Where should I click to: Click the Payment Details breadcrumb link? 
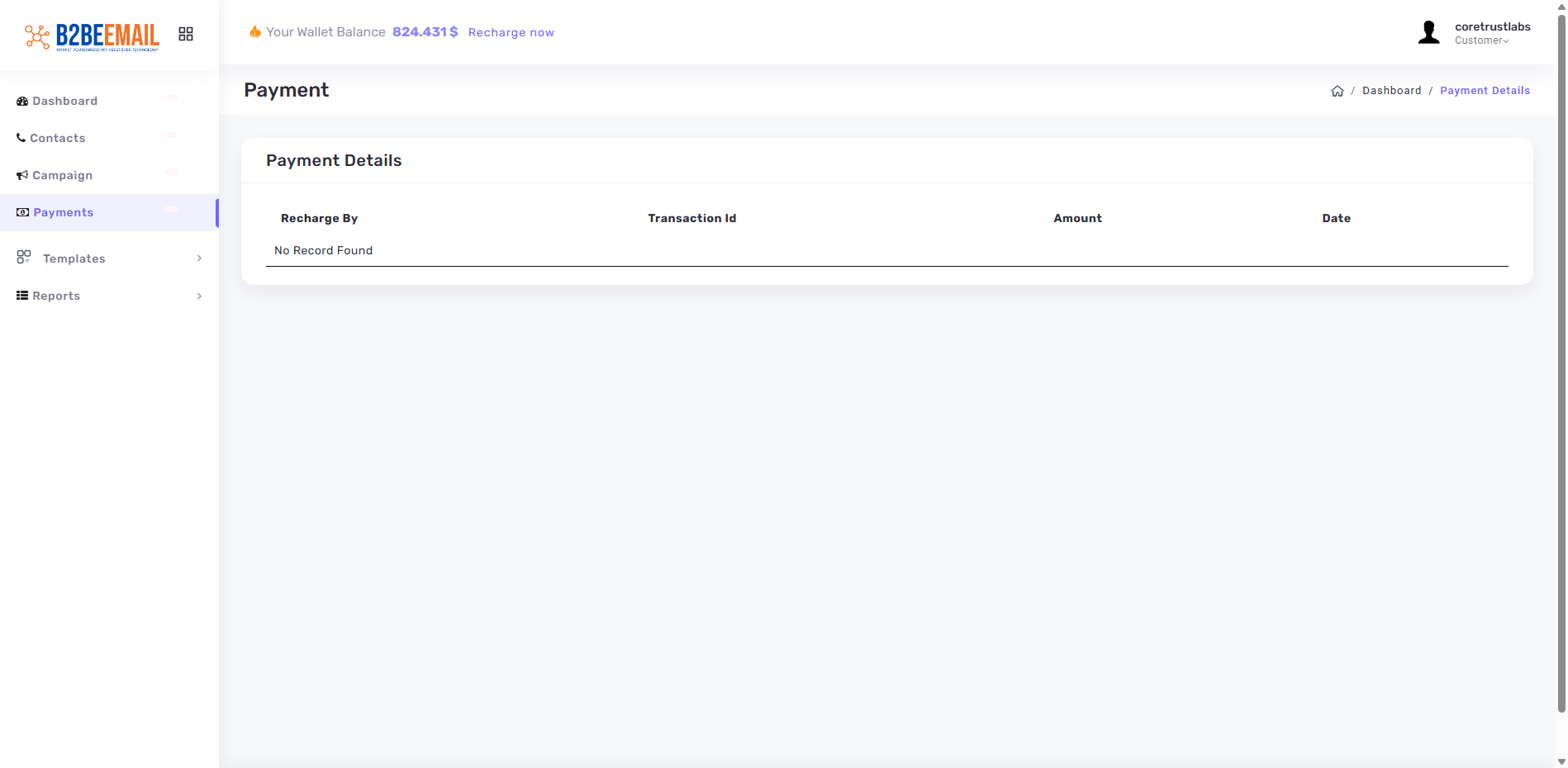1485,91
